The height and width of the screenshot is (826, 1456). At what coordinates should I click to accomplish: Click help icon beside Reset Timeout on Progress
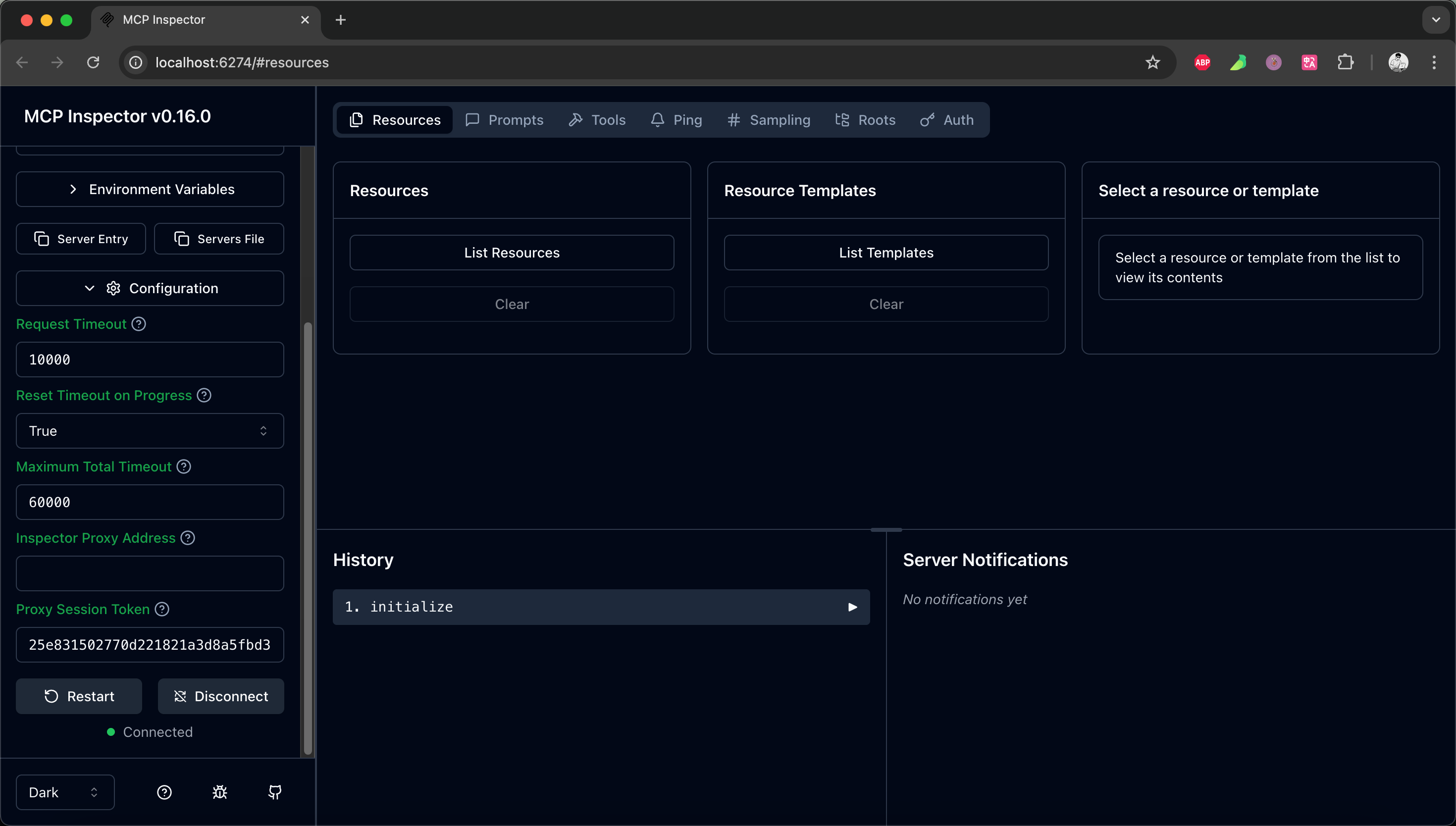[x=204, y=395]
